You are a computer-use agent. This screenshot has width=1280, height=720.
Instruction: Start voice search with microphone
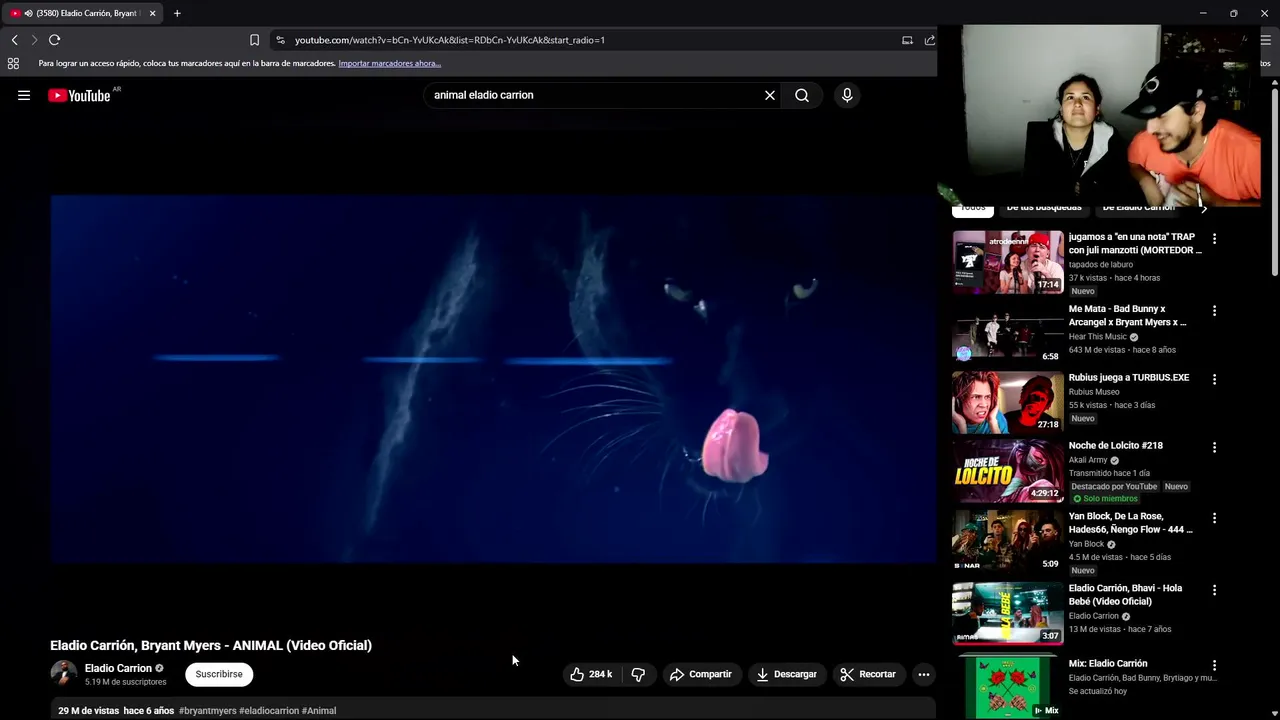pyautogui.click(x=847, y=95)
